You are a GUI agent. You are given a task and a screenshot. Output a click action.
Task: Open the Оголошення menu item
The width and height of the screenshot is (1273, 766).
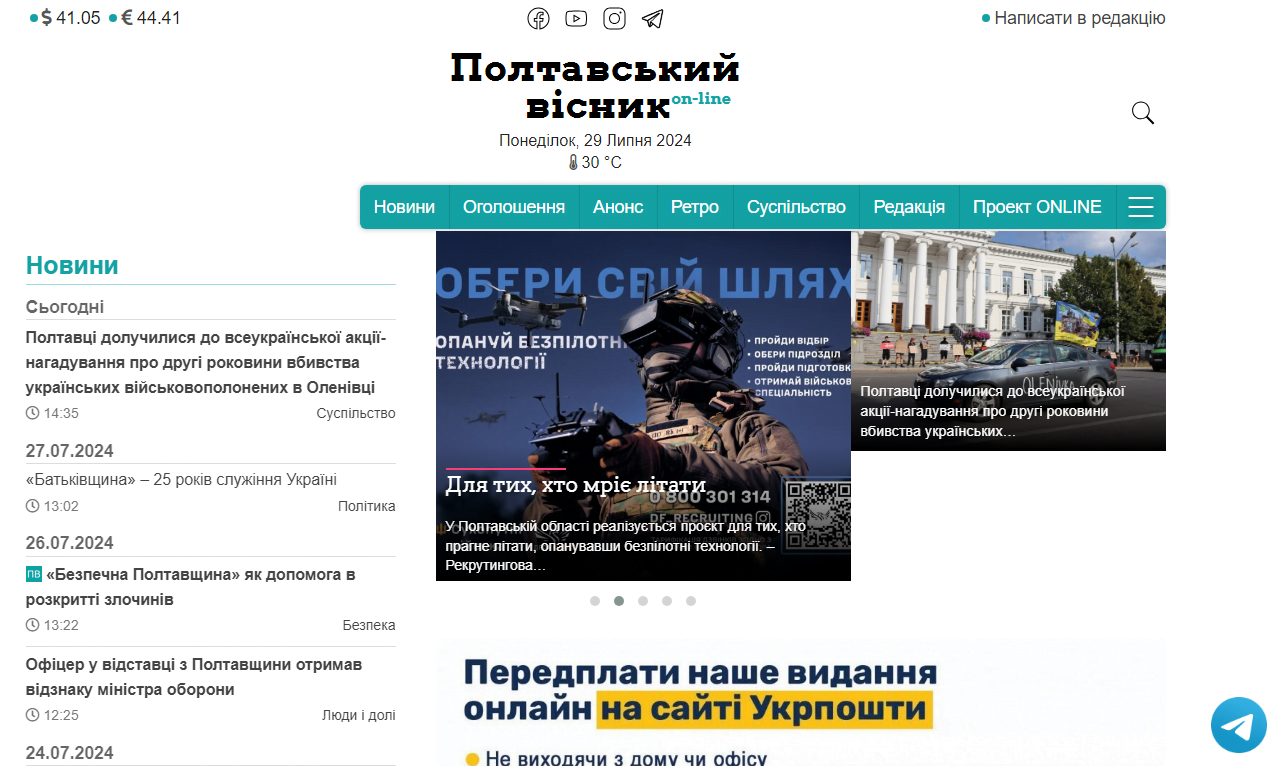[x=514, y=207]
